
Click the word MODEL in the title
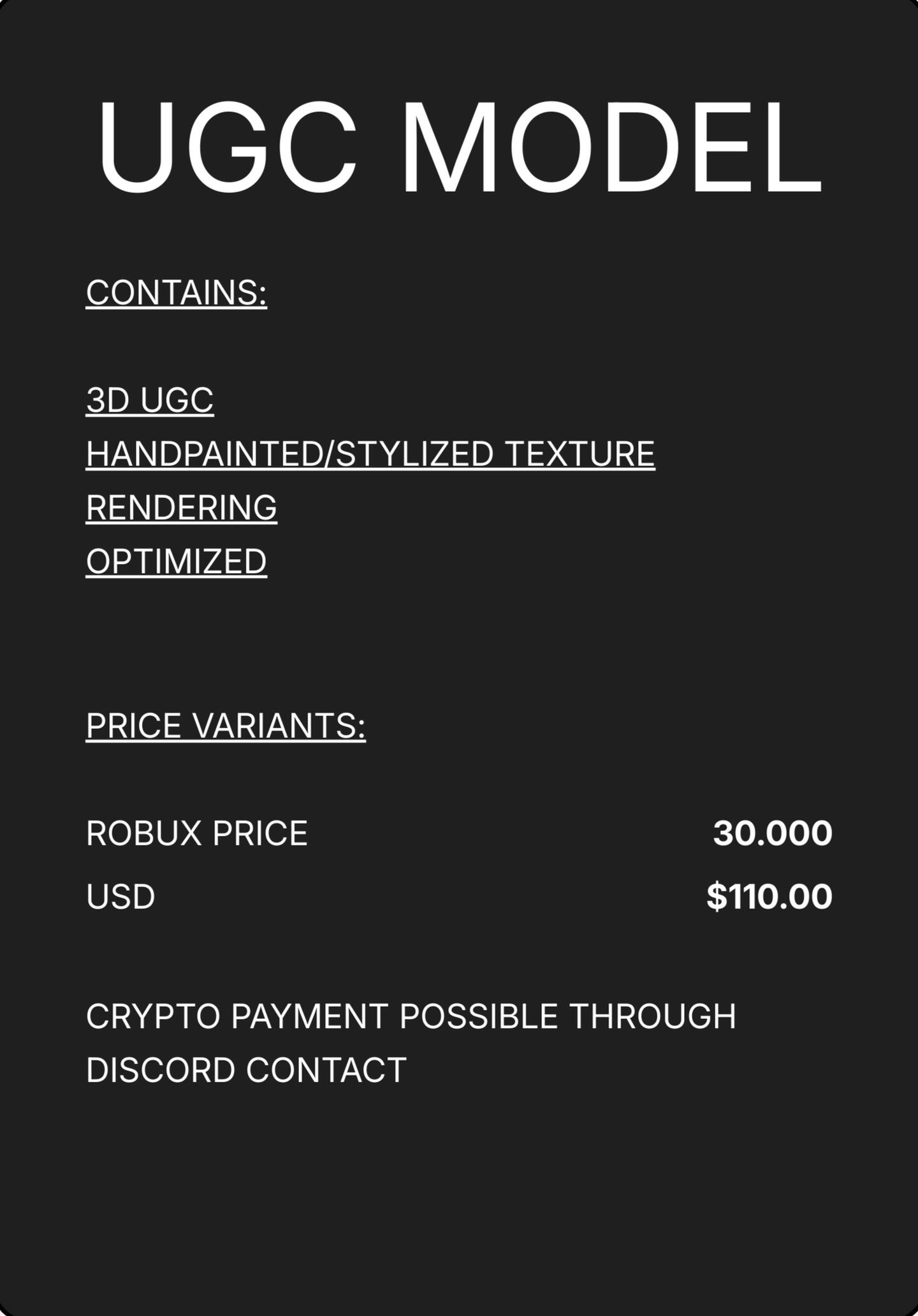pos(611,147)
